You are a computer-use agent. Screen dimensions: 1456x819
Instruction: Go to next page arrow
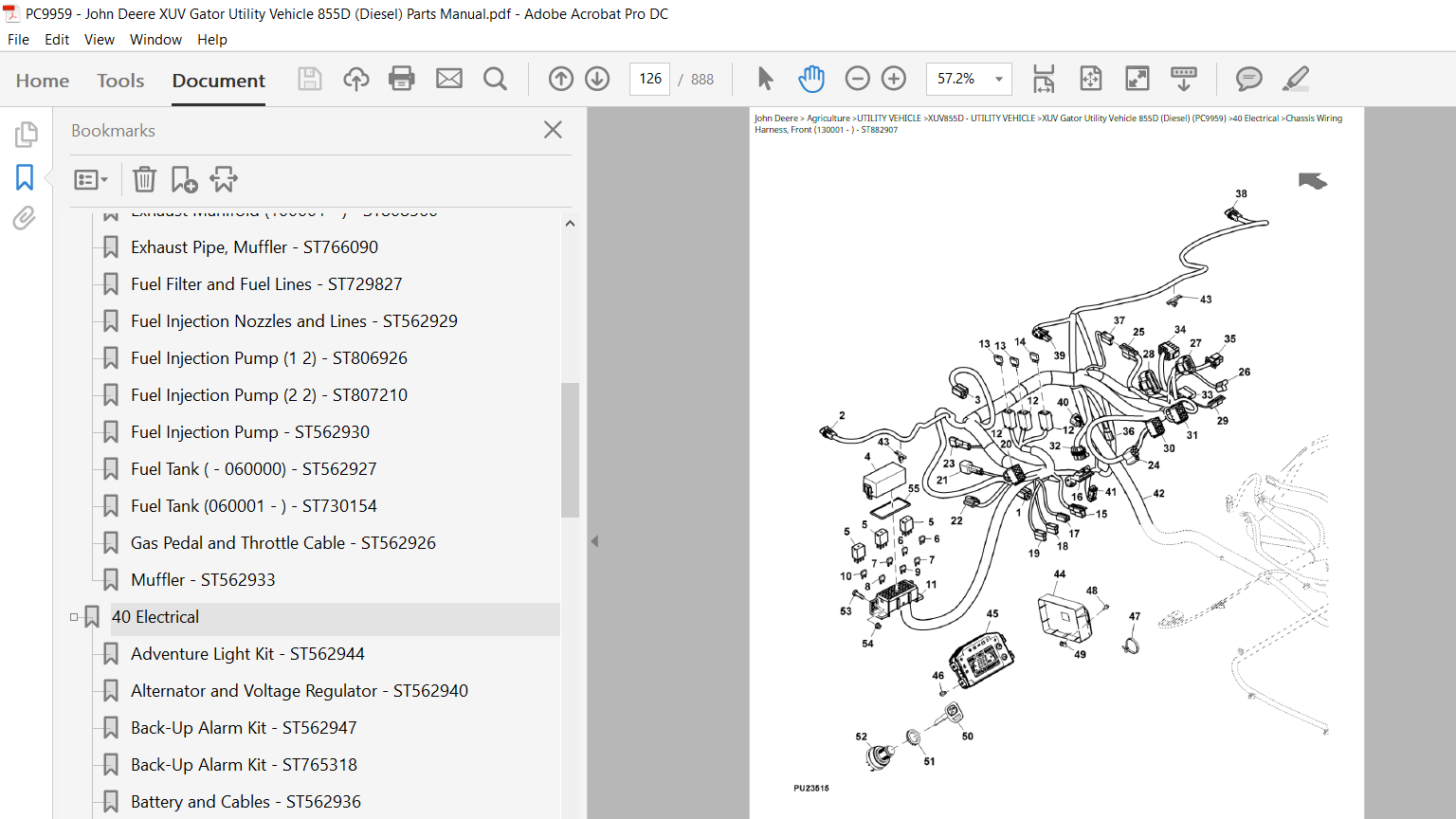(597, 79)
